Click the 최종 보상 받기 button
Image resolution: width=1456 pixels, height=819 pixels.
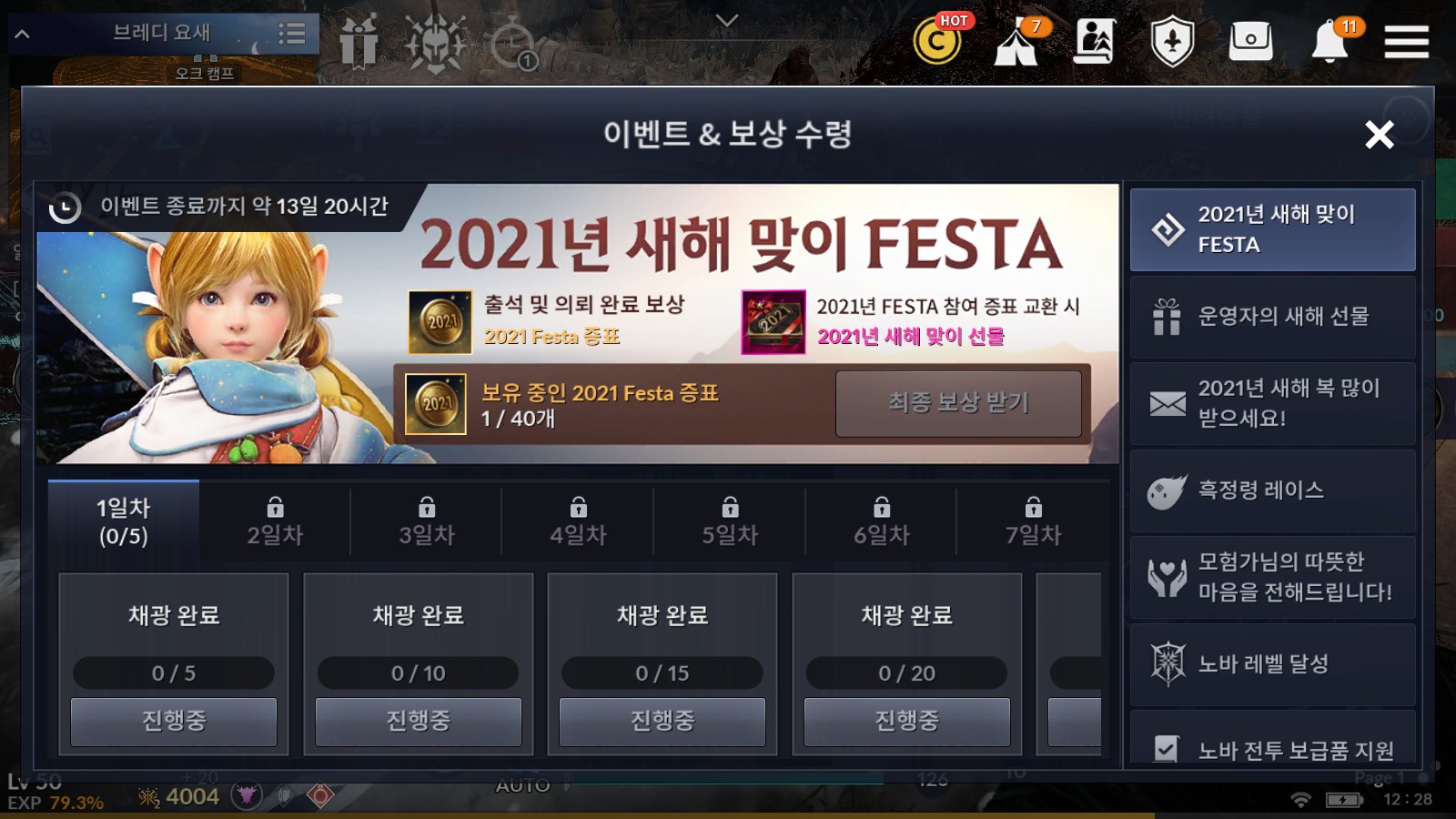coord(958,403)
